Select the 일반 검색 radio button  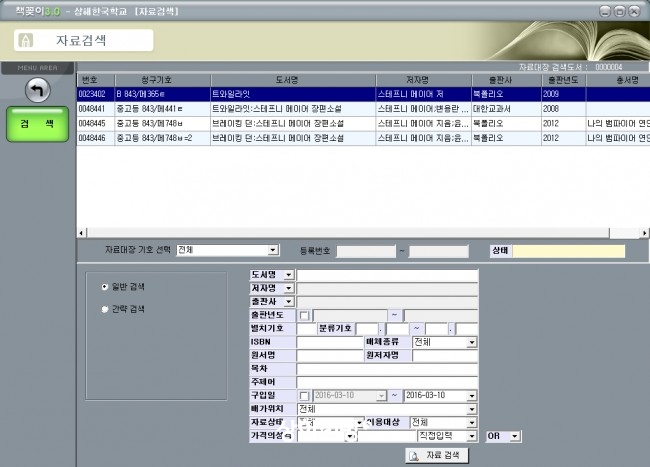tap(105, 287)
